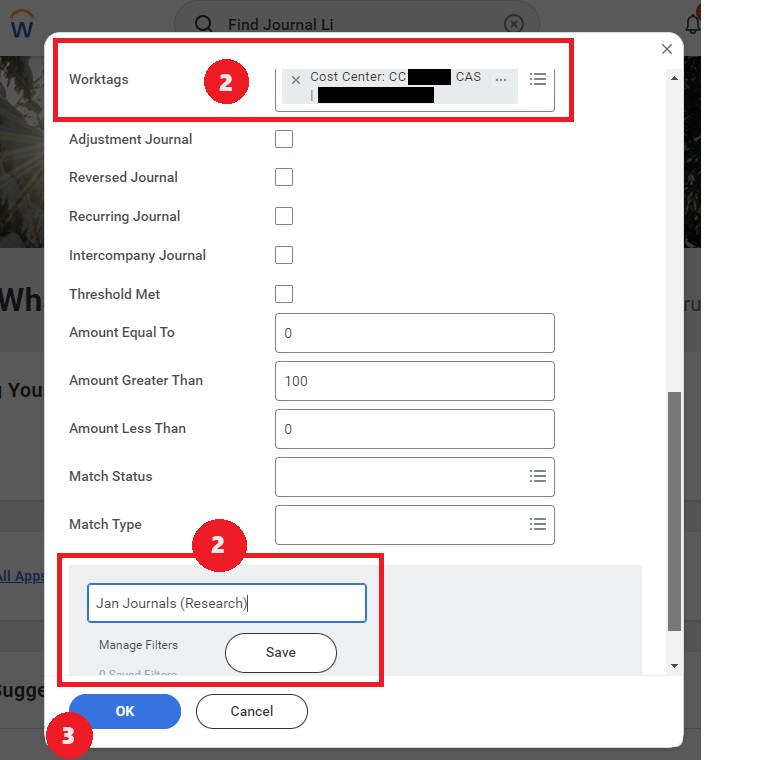The width and height of the screenshot is (781, 760).
Task: Cancel the dialog
Action: point(252,711)
